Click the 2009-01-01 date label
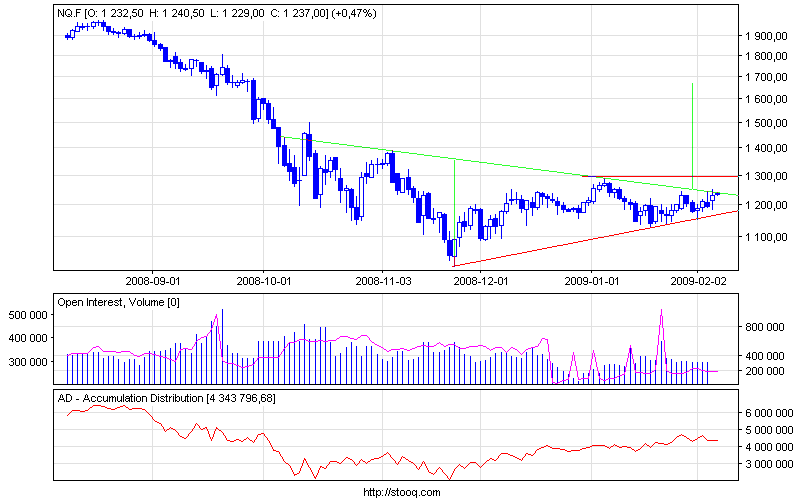This screenshot has height=500, width=800. click(592, 281)
